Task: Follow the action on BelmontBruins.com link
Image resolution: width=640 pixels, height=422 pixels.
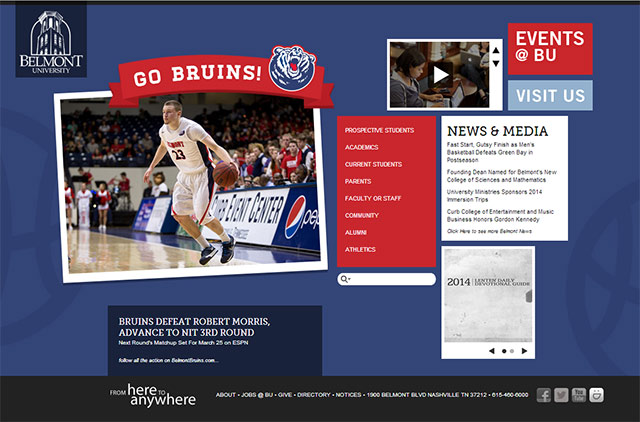Action: point(169,360)
